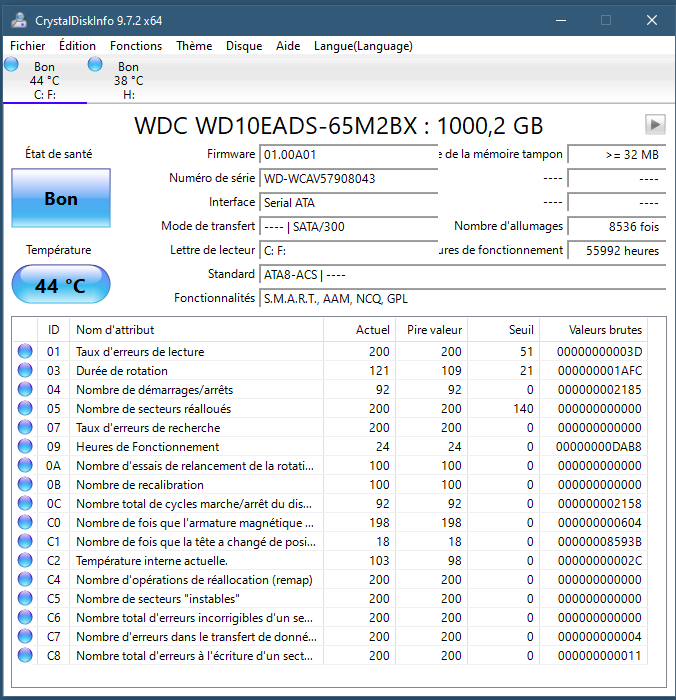Image resolution: width=676 pixels, height=700 pixels.
Task: Select the Durée de rotation row
Action: tap(330, 371)
